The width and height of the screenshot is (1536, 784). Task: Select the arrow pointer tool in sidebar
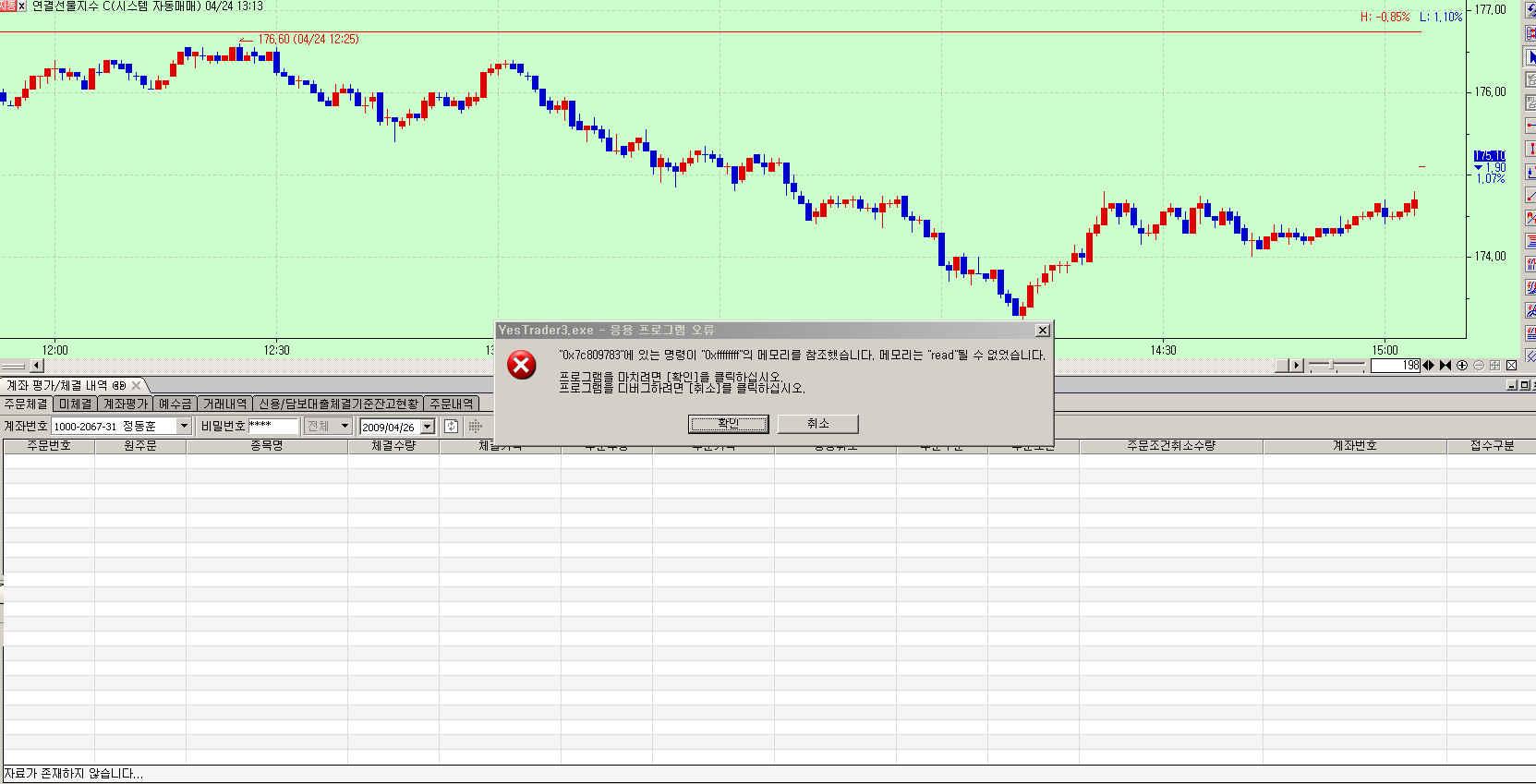(x=1530, y=57)
